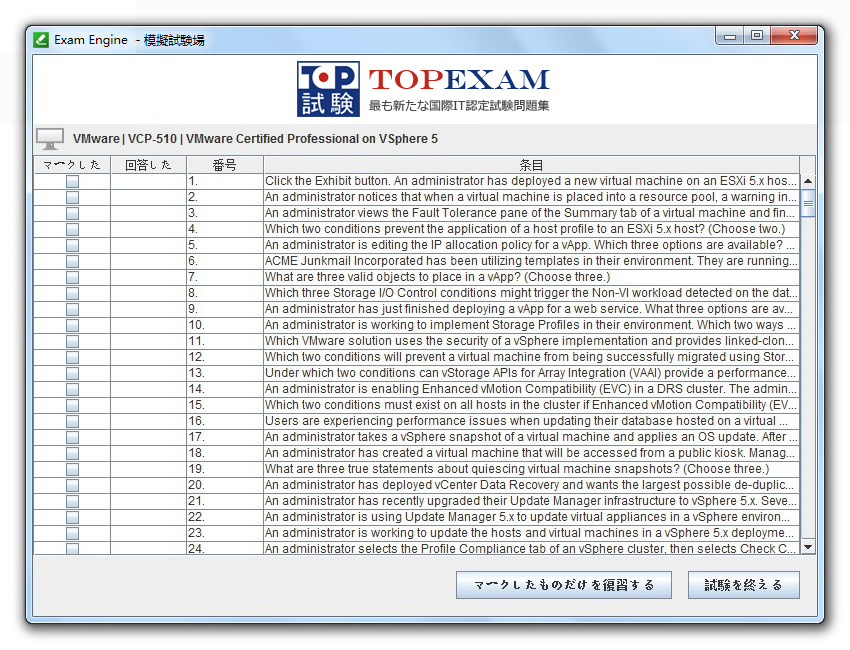
Task: Select question 14 about enabling EVC in DRS
Action: click(531, 389)
